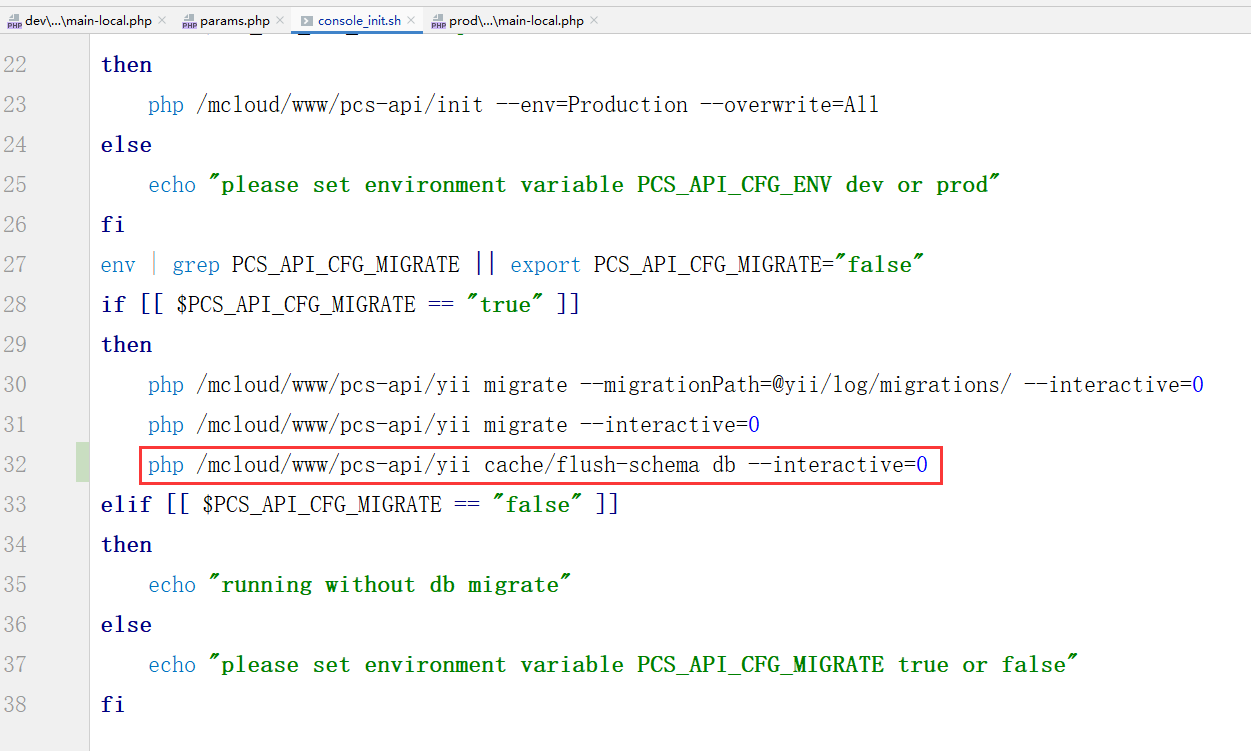This screenshot has width=1251, height=751.
Task: Close the dev main-local.php tab
Action: tap(162, 20)
